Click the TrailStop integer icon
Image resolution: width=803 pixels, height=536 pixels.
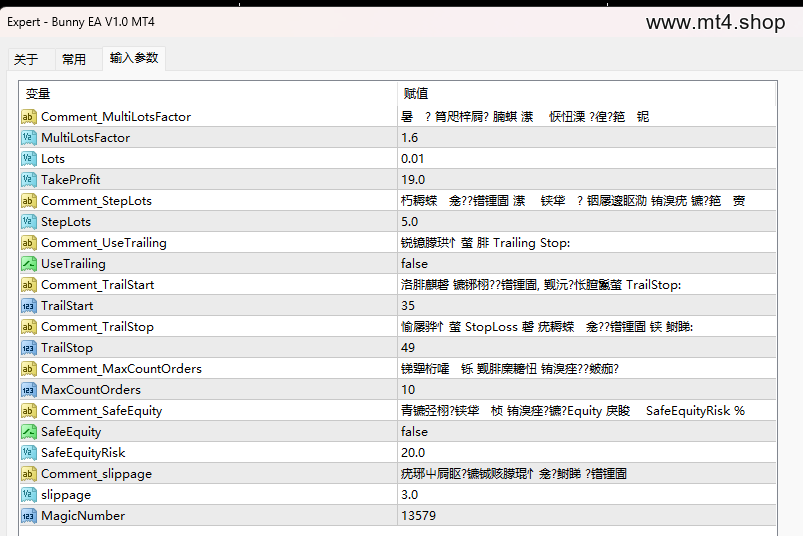coord(29,348)
